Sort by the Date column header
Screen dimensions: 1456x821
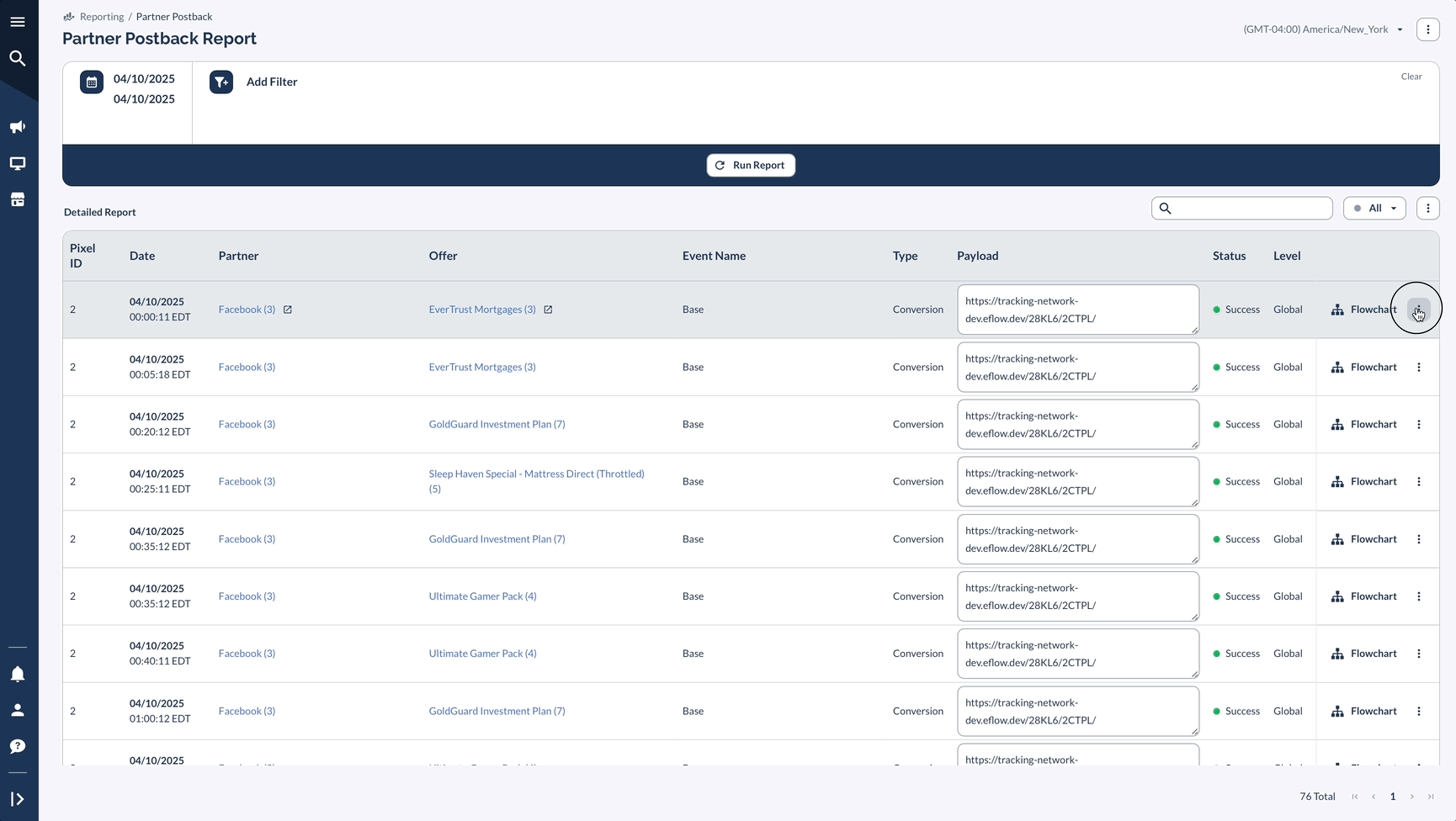(142, 256)
